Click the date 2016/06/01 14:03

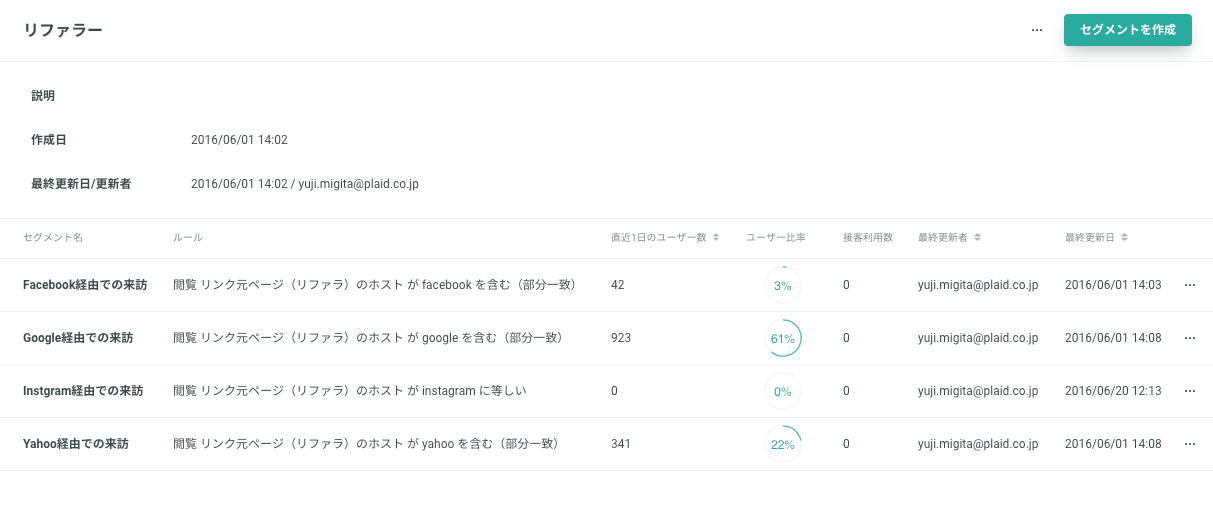pyautogui.click(x=1114, y=285)
